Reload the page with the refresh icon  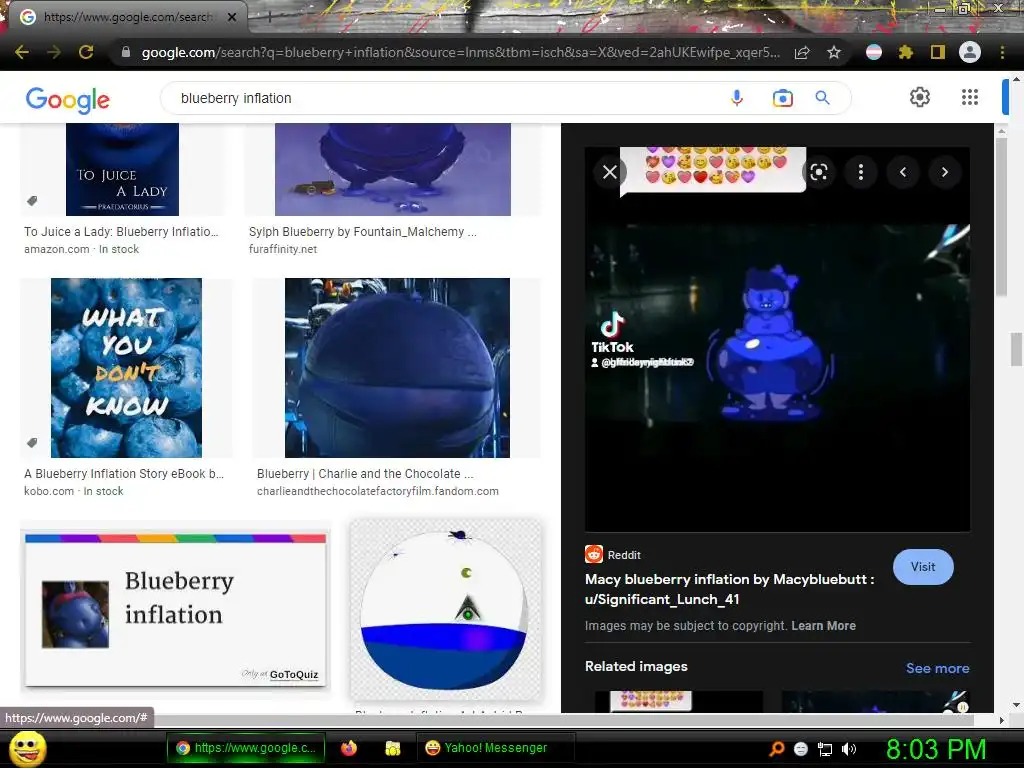pyautogui.click(x=86, y=52)
